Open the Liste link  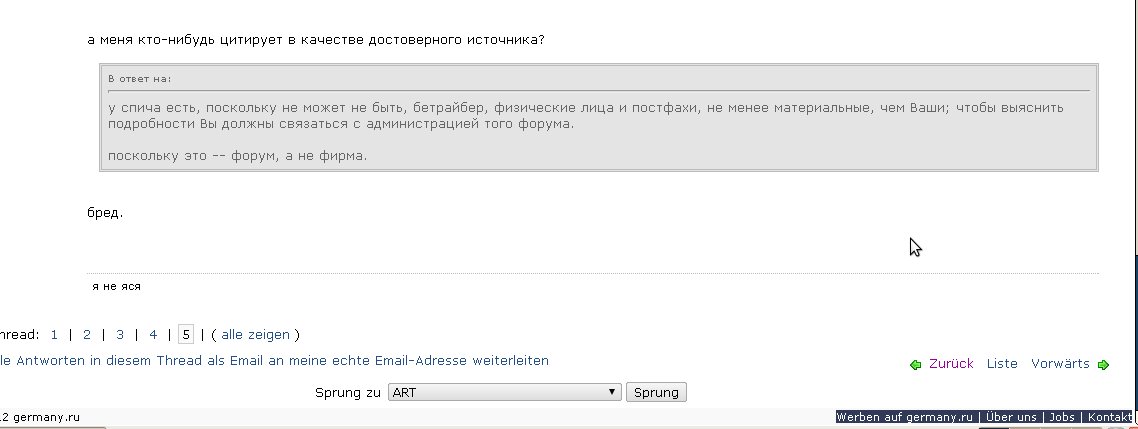1002,364
